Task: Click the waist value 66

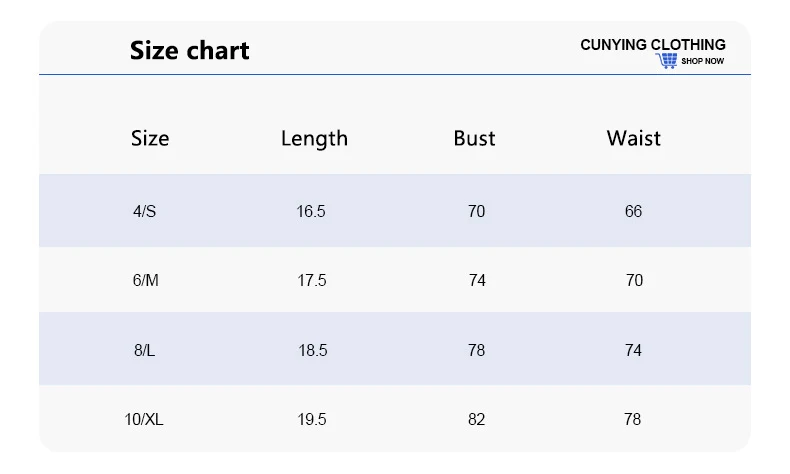Action: point(633,211)
